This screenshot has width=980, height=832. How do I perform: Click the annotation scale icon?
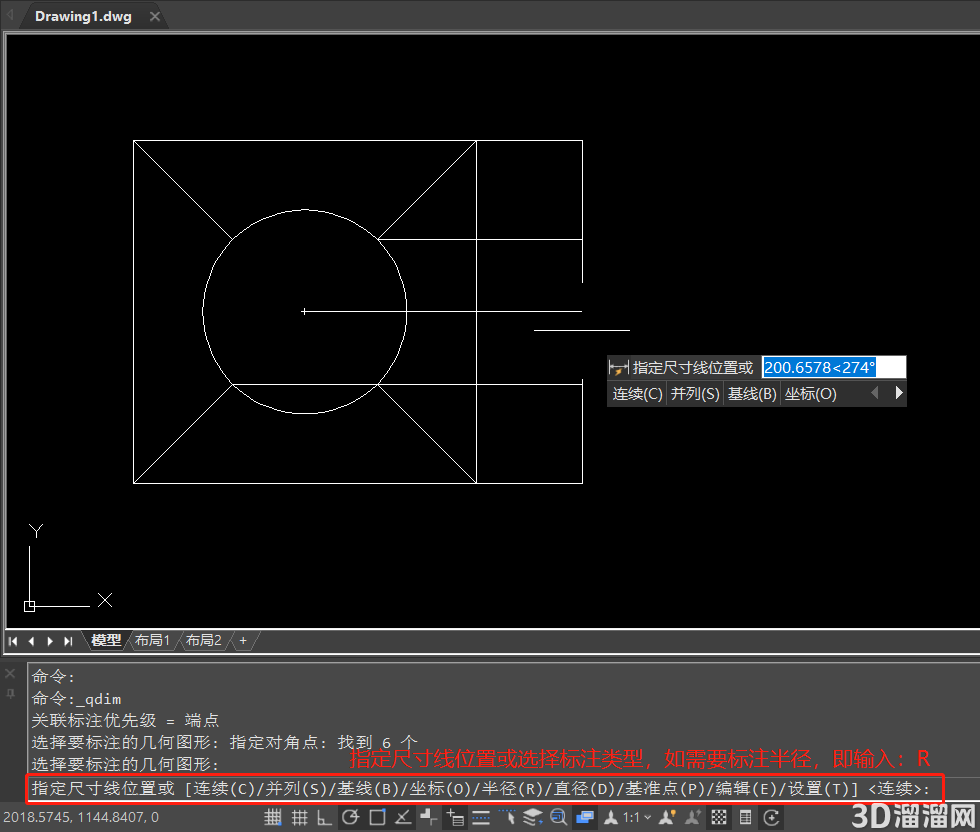coord(611,817)
